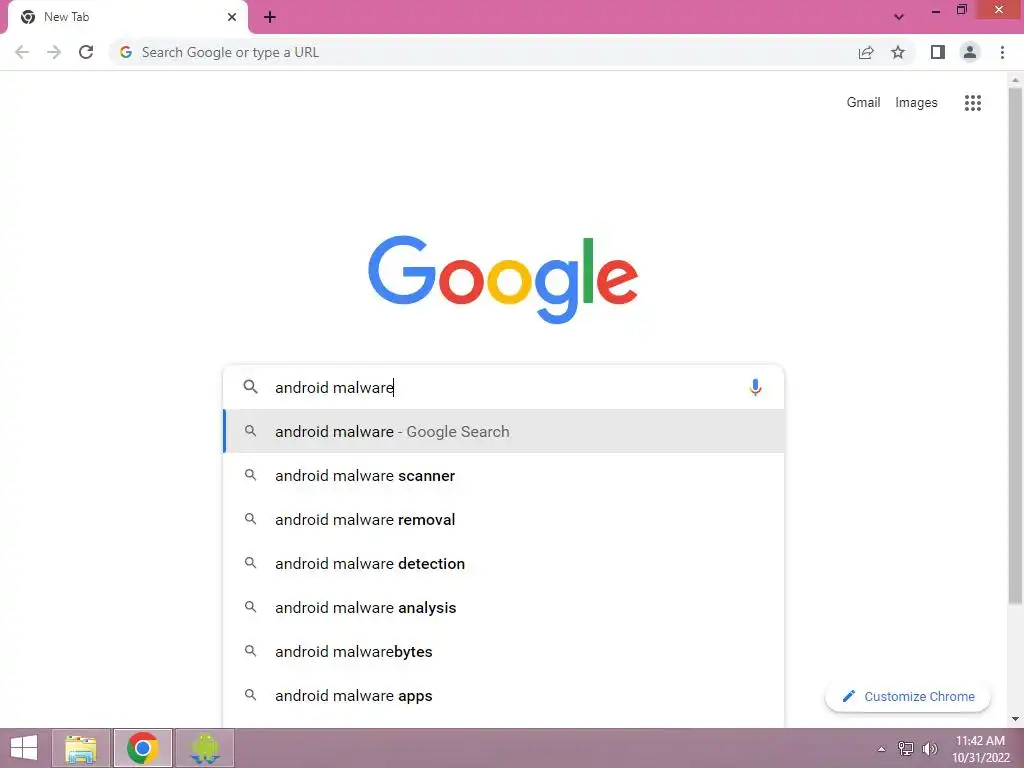This screenshot has width=1024, height=768.
Task: Open the Chrome profile avatar
Action: click(x=970, y=52)
